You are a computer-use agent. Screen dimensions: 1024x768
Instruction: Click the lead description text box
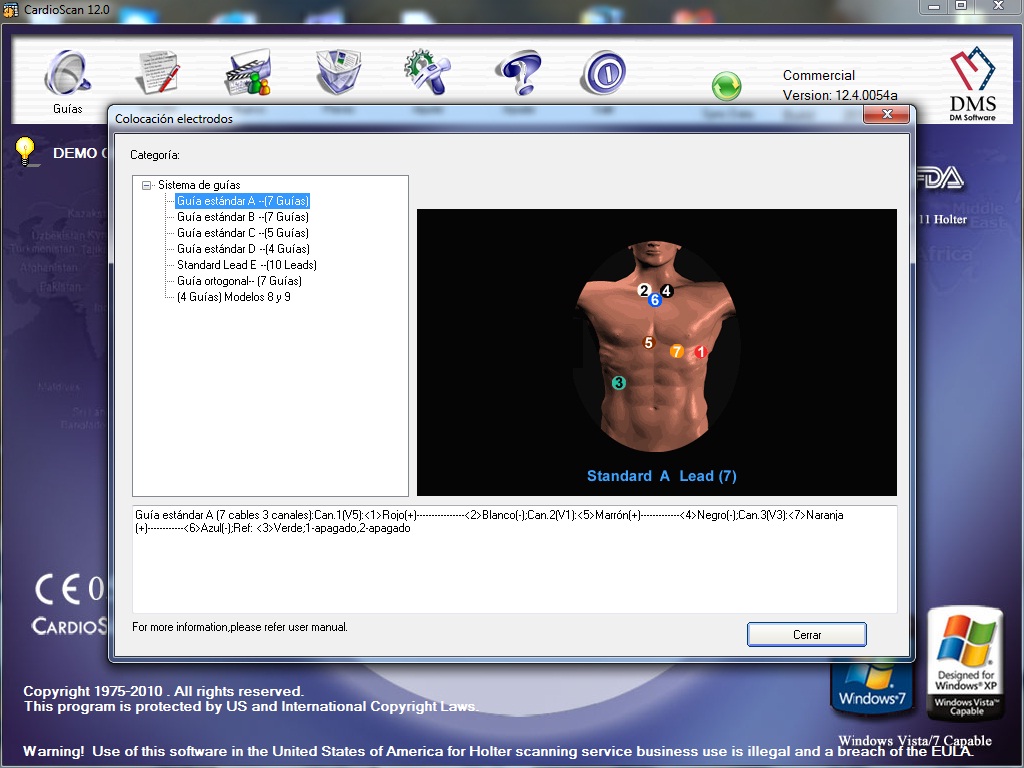[515, 559]
